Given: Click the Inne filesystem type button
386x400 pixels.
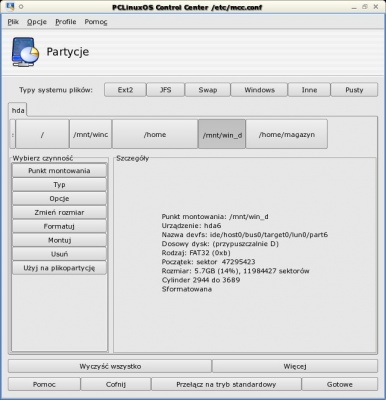Looking at the screenshot, I should (309, 90).
